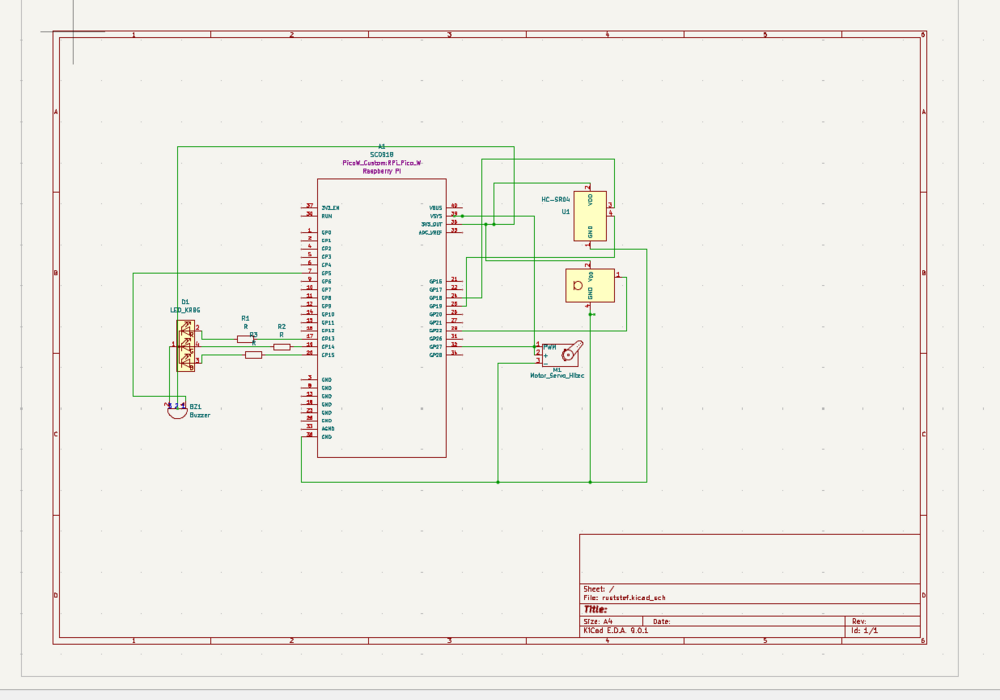The width and height of the screenshot is (1000, 700).
Task: Click the Sheet: / field in title block
Action: (x=599, y=589)
